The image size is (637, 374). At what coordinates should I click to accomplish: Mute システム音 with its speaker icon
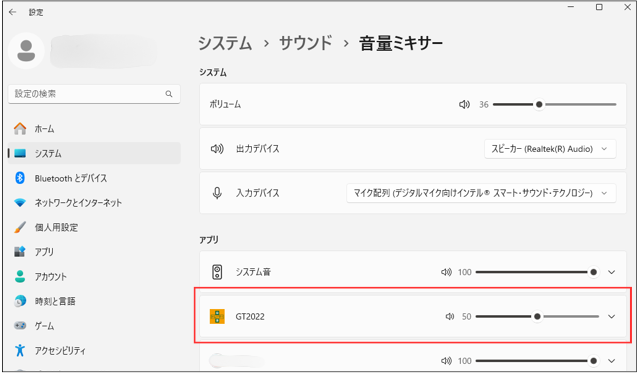pos(446,272)
